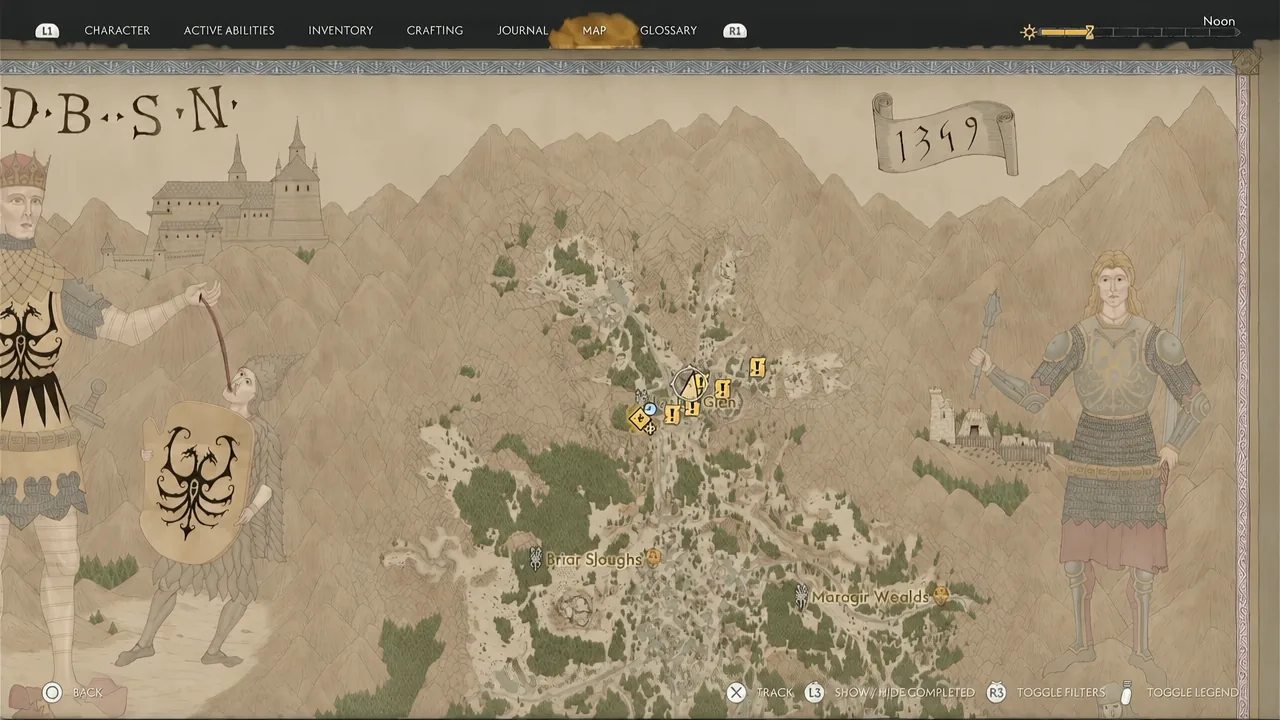
Task: Click the L1 previous-tab icon
Action: (47, 31)
